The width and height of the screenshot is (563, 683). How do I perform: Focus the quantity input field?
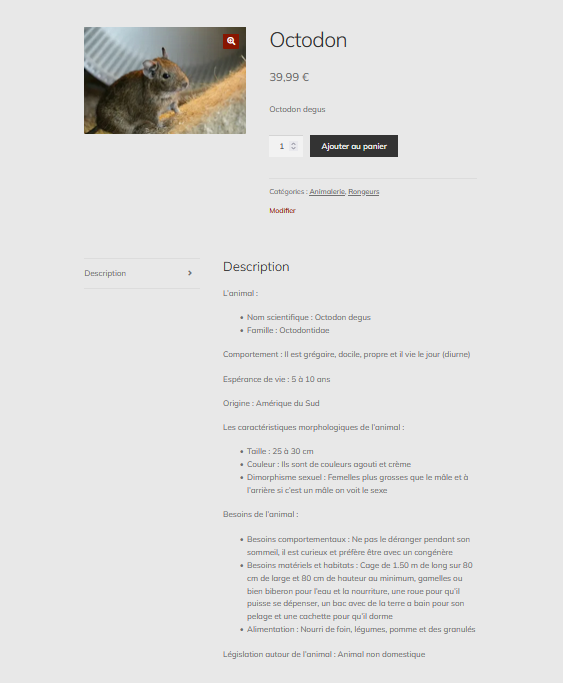[x=286, y=146]
